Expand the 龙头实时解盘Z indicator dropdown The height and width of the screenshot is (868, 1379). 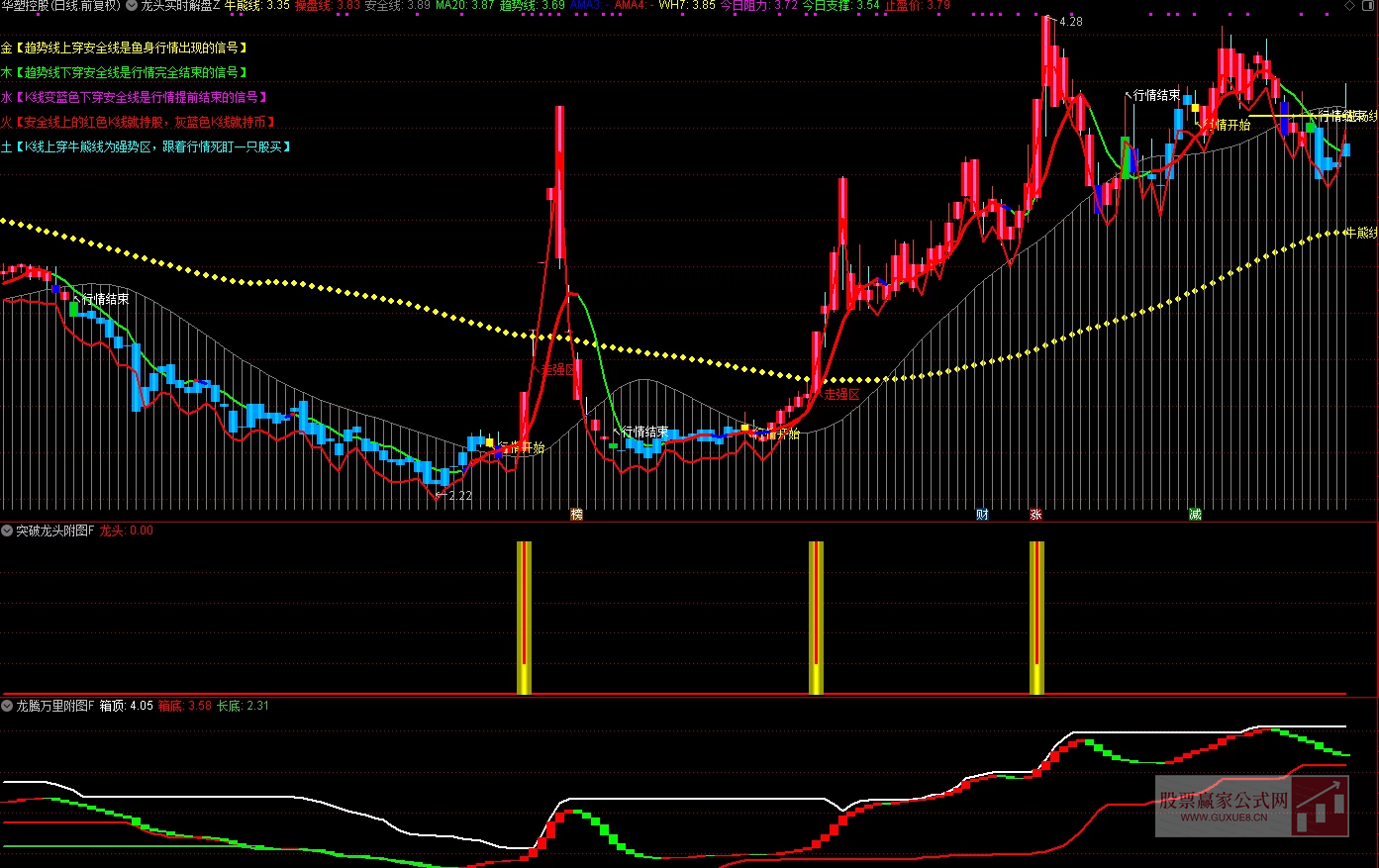[132, 5]
